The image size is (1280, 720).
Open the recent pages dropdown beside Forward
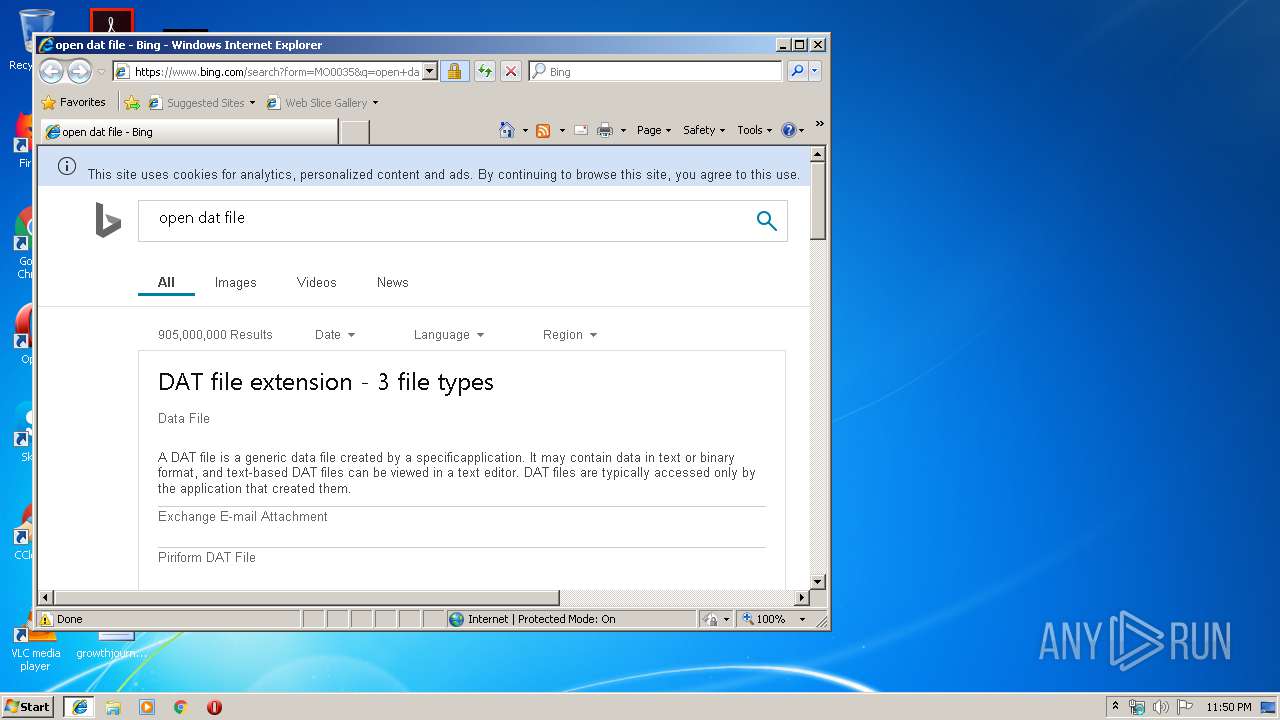pos(101,72)
